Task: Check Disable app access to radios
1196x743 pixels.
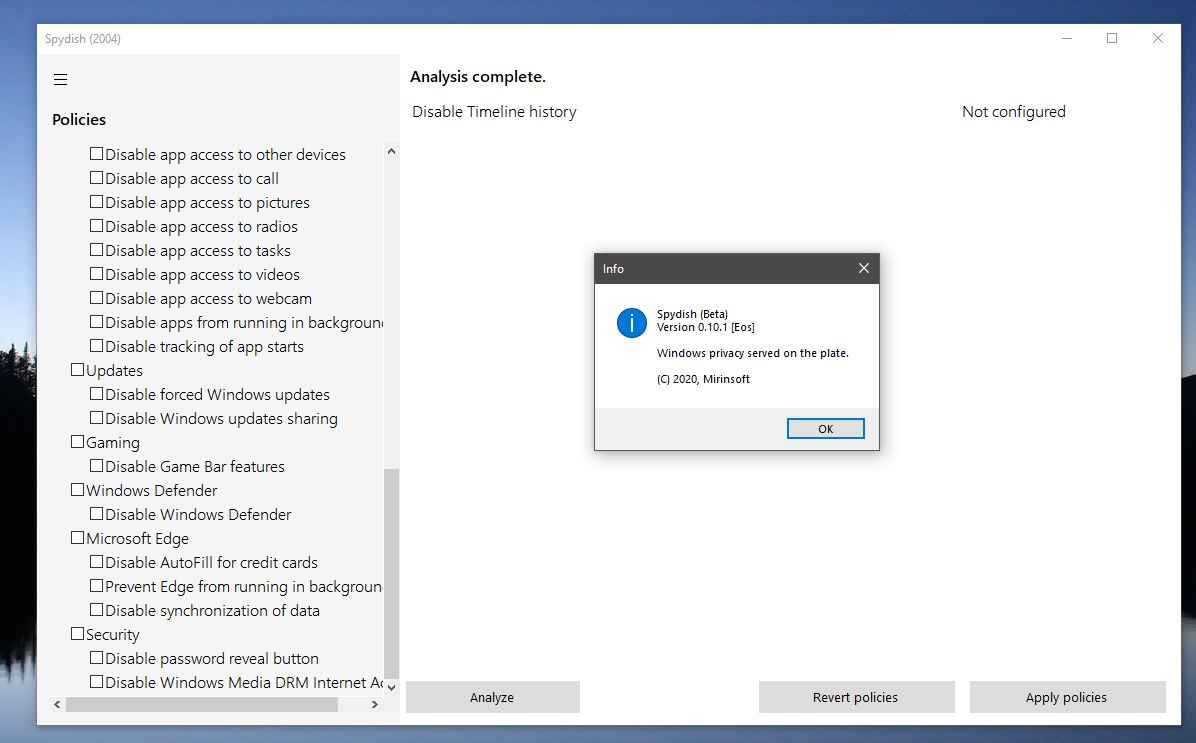Action: click(x=96, y=226)
